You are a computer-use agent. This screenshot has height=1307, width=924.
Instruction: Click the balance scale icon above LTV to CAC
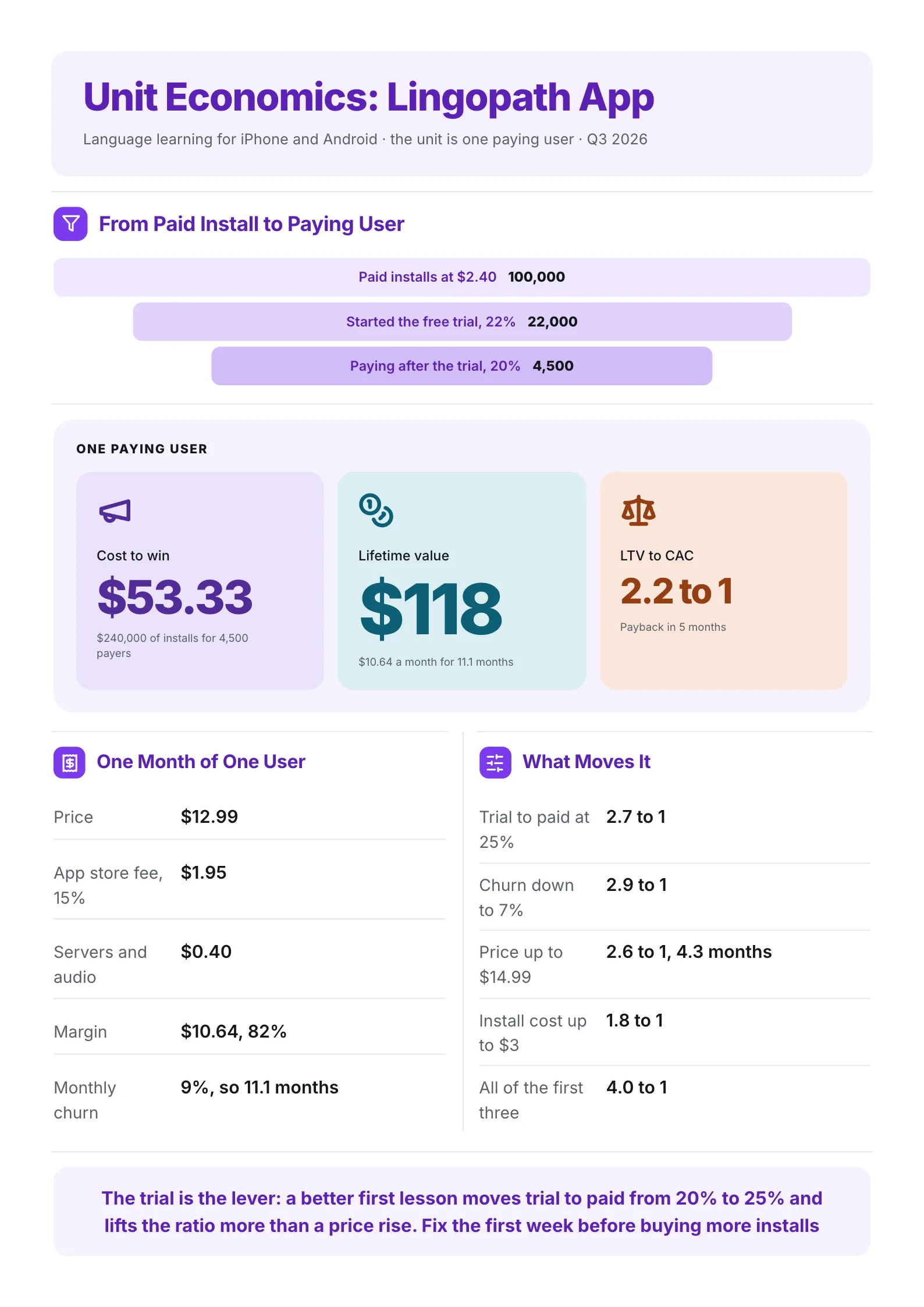pyautogui.click(x=638, y=511)
